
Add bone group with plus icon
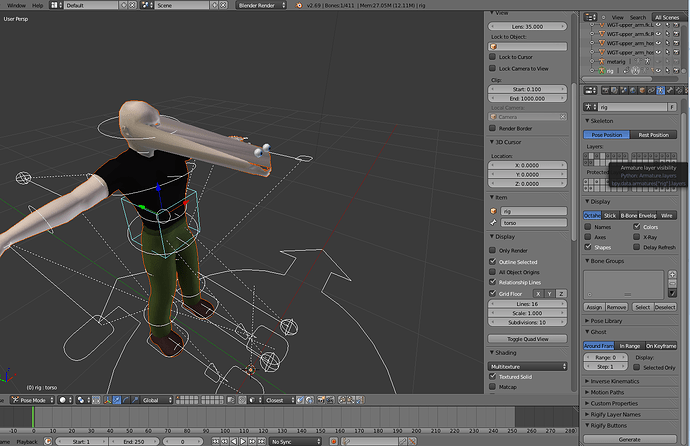pyautogui.click(x=672, y=274)
